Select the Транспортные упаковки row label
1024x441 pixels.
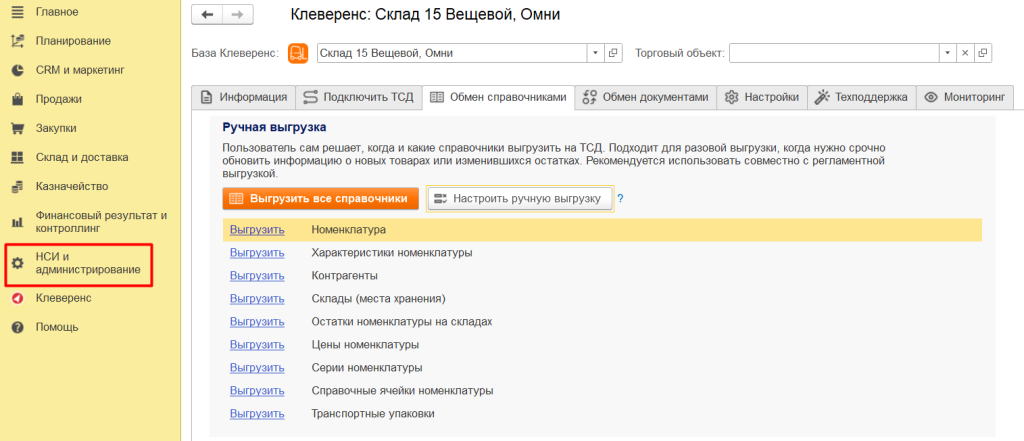tap(373, 414)
